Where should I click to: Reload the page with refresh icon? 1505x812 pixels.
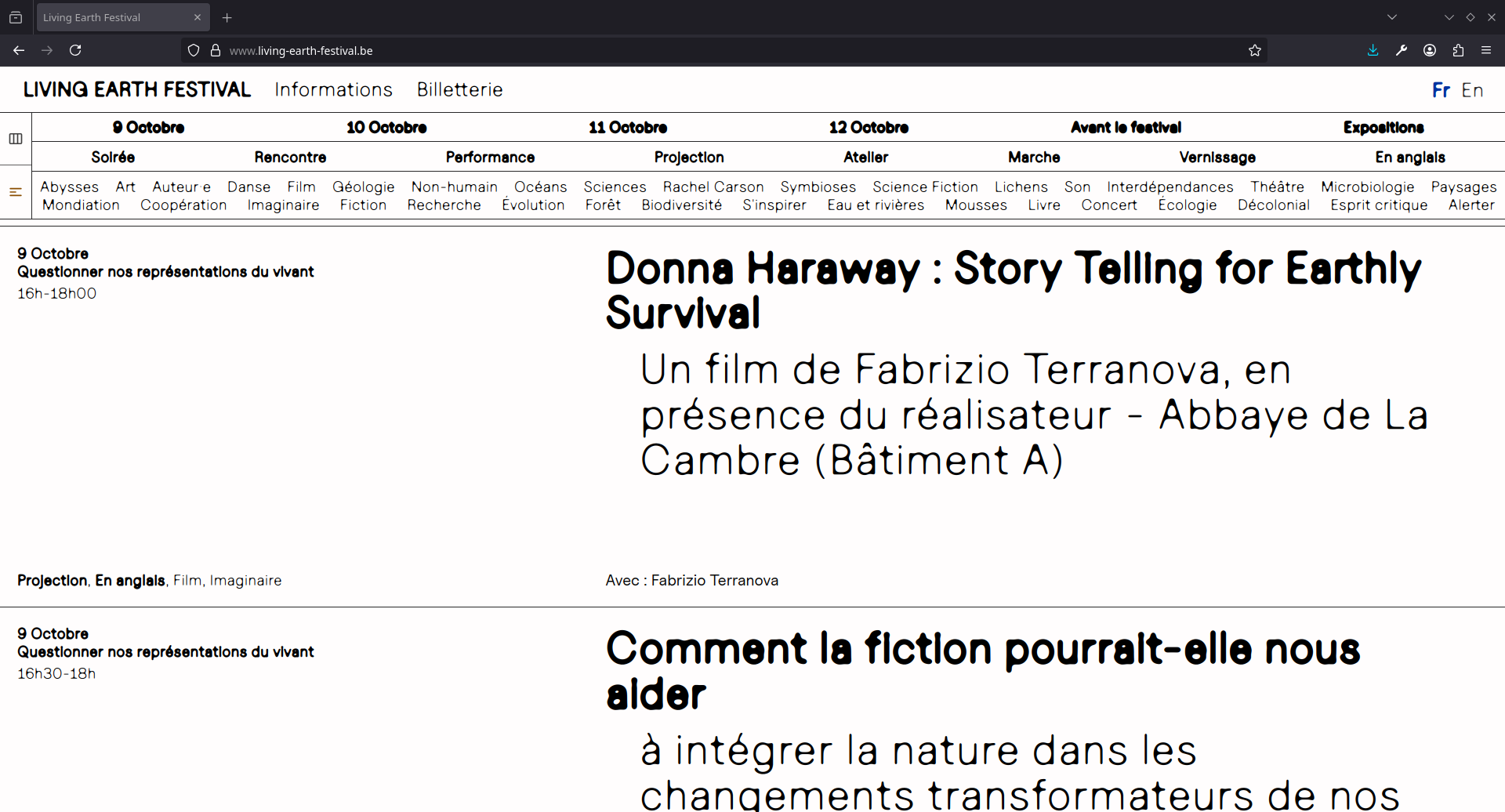pos(75,50)
